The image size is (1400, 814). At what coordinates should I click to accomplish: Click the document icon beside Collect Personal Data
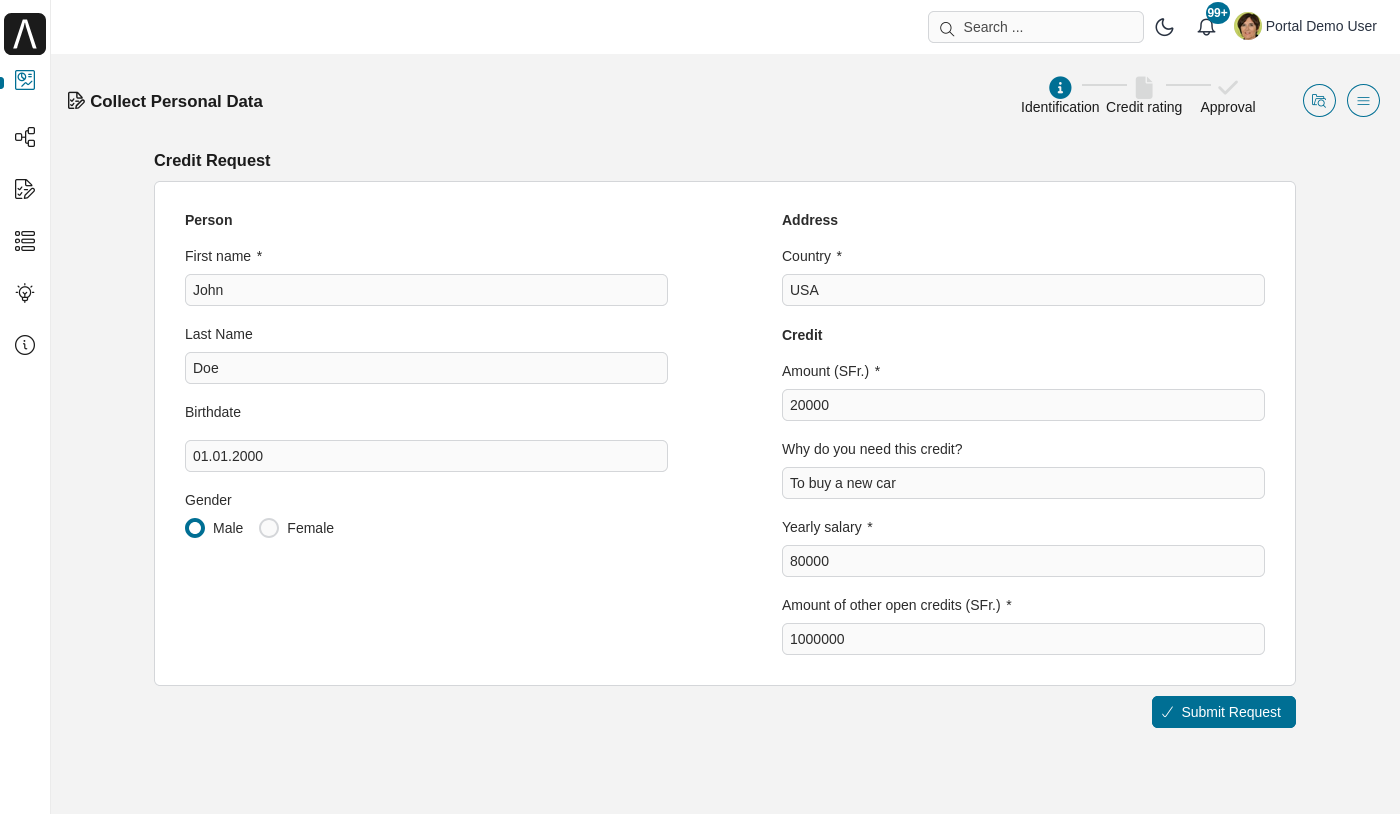pyautogui.click(x=76, y=100)
